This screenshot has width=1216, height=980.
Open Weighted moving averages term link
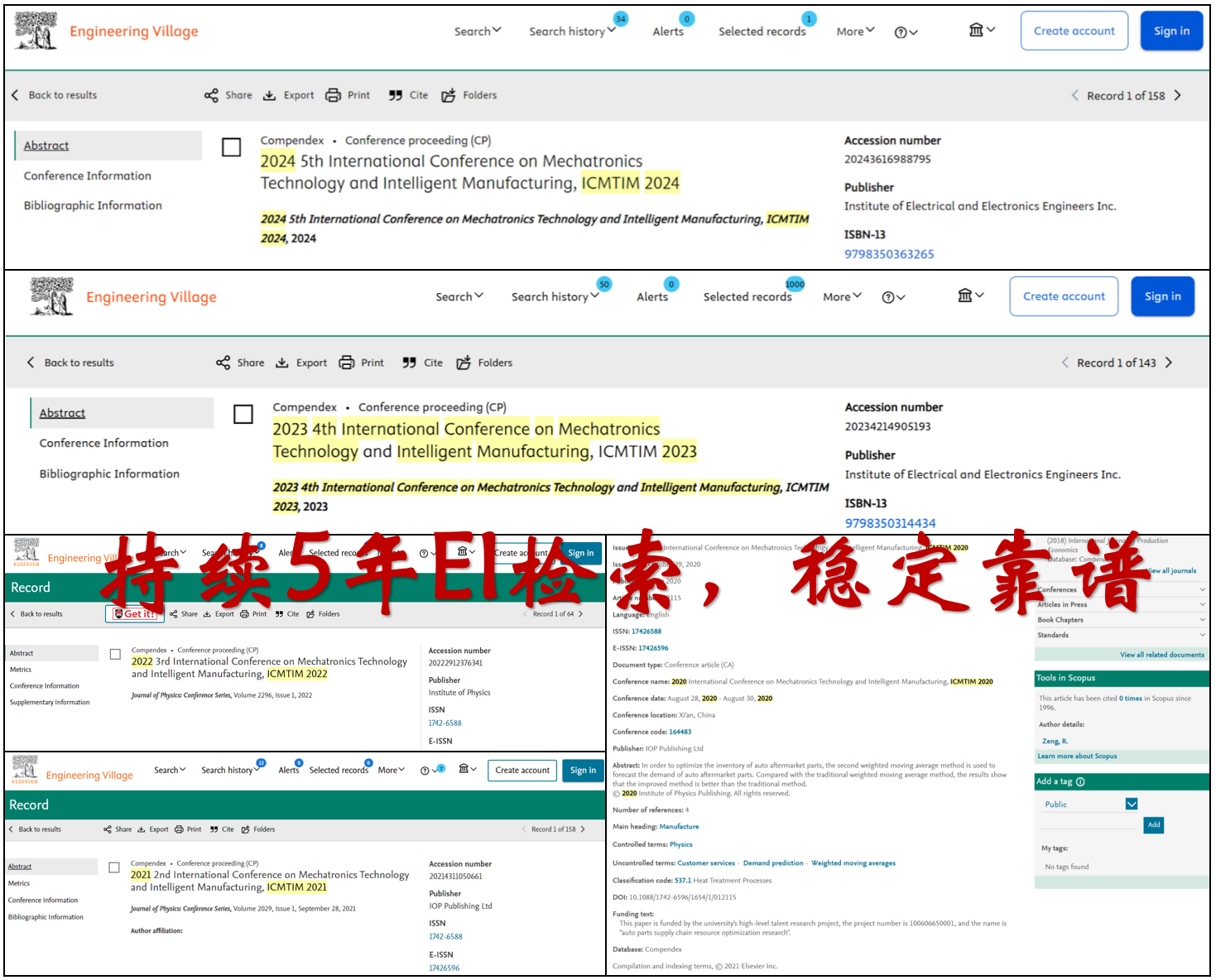tap(853, 863)
